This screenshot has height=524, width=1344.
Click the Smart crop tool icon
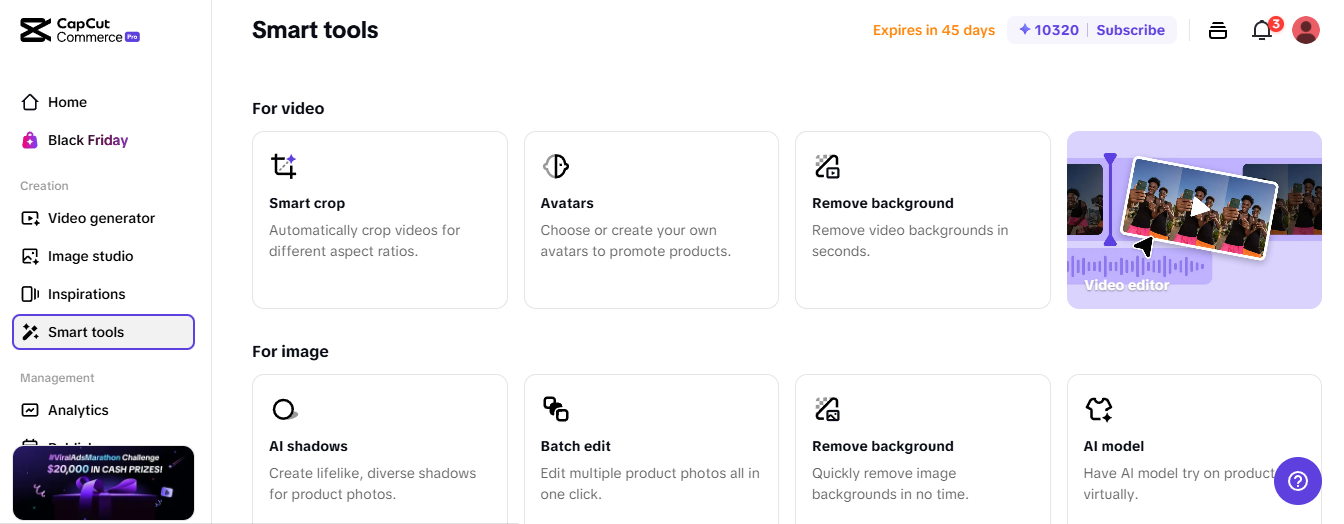pyautogui.click(x=284, y=166)
